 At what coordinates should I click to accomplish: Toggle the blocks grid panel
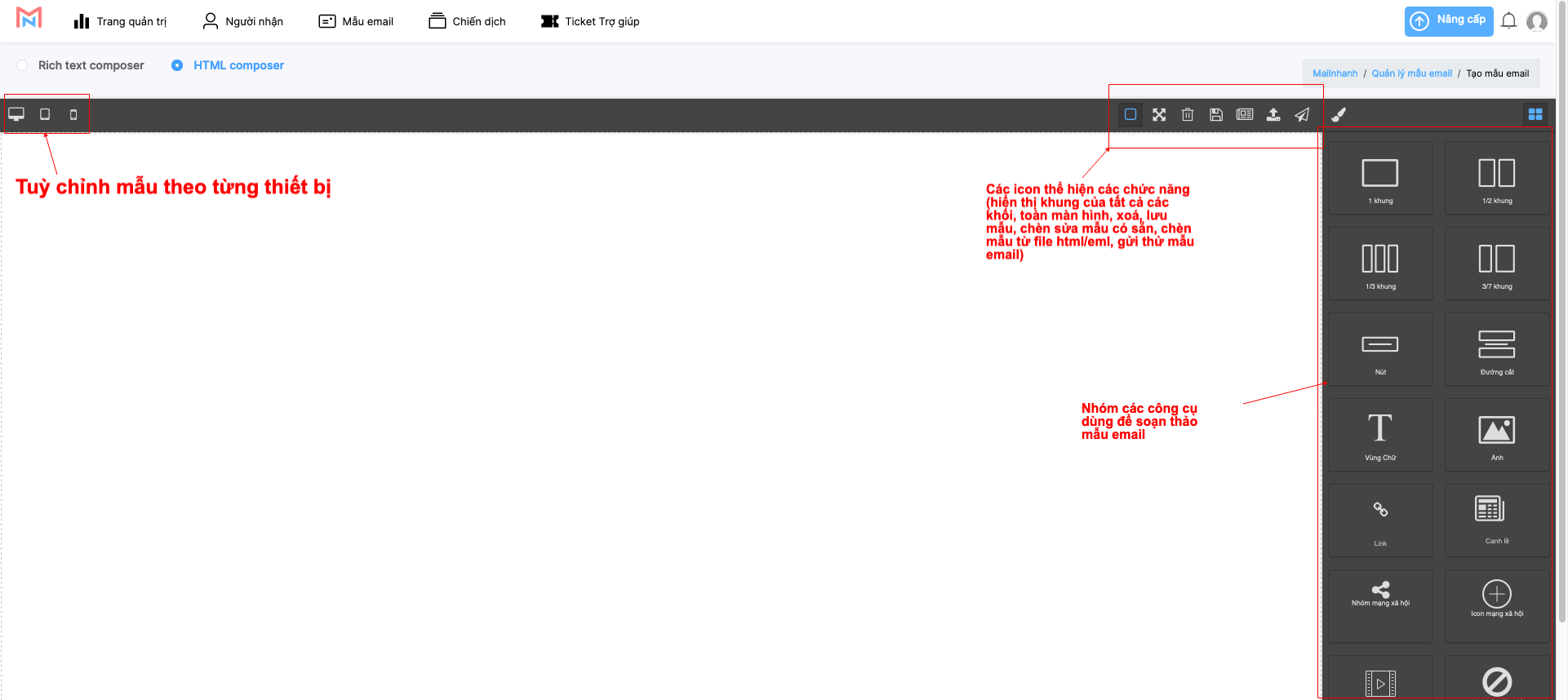1535,114
